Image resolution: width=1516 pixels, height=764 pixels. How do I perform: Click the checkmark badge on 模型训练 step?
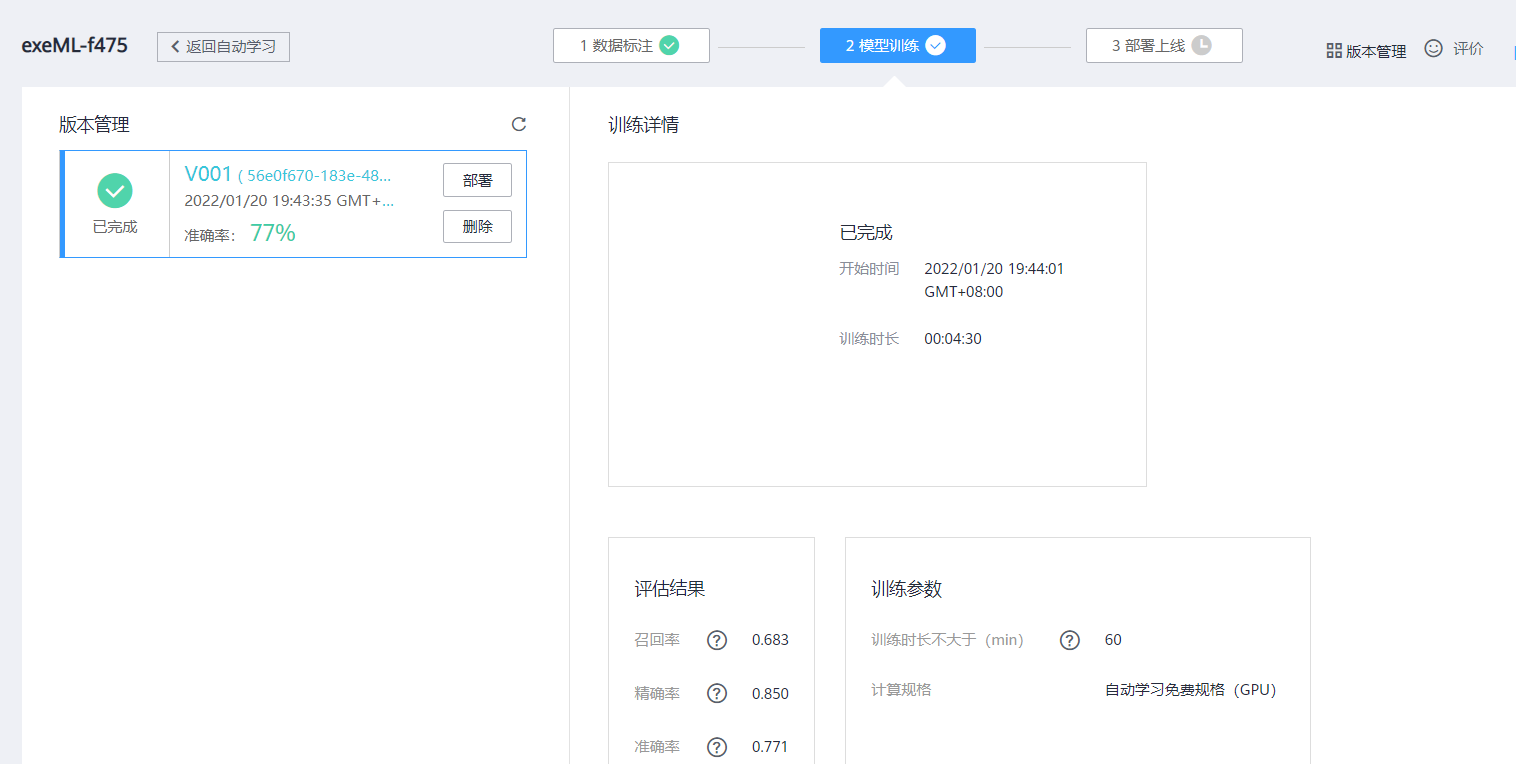pyautogui.click(x=935, y=44)
